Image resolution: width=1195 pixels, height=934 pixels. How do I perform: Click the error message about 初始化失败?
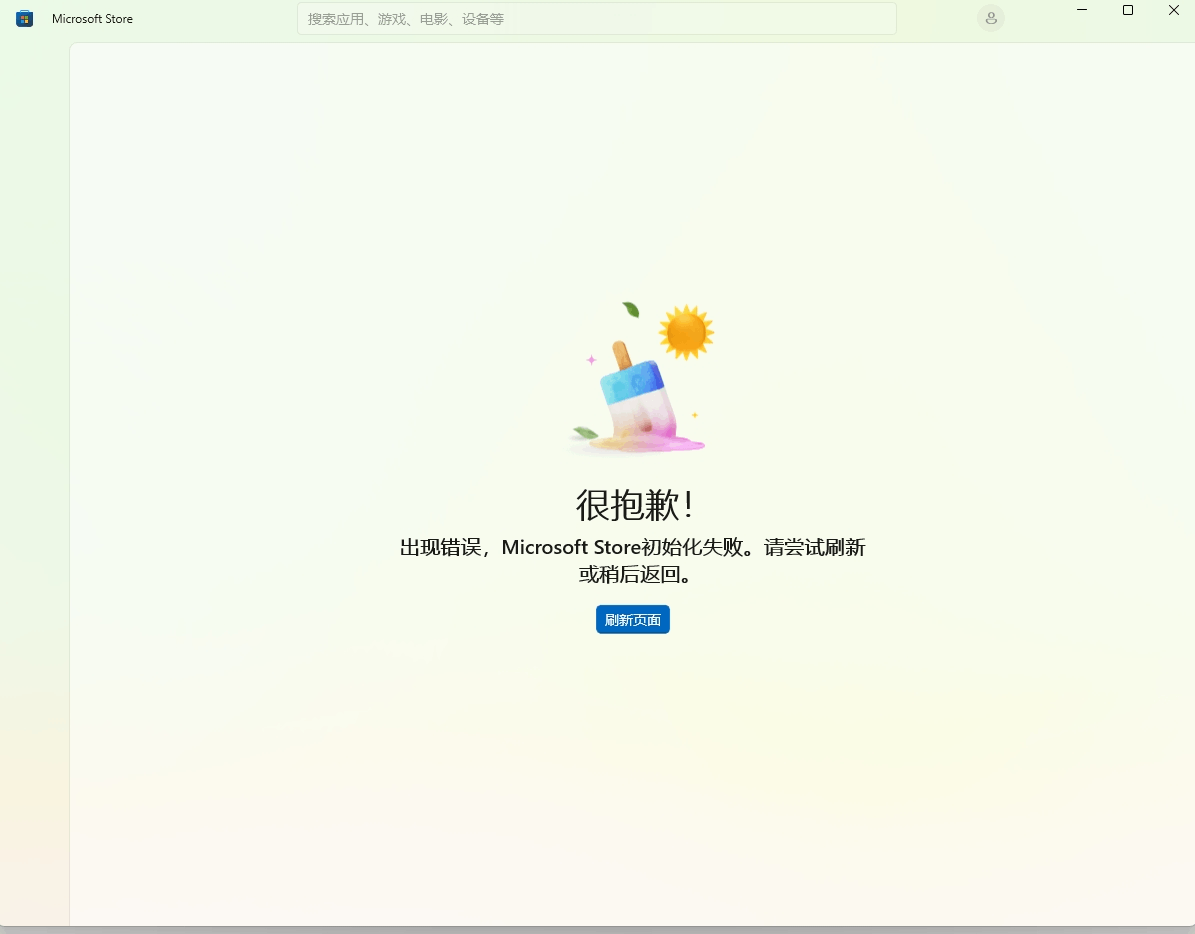633,560
